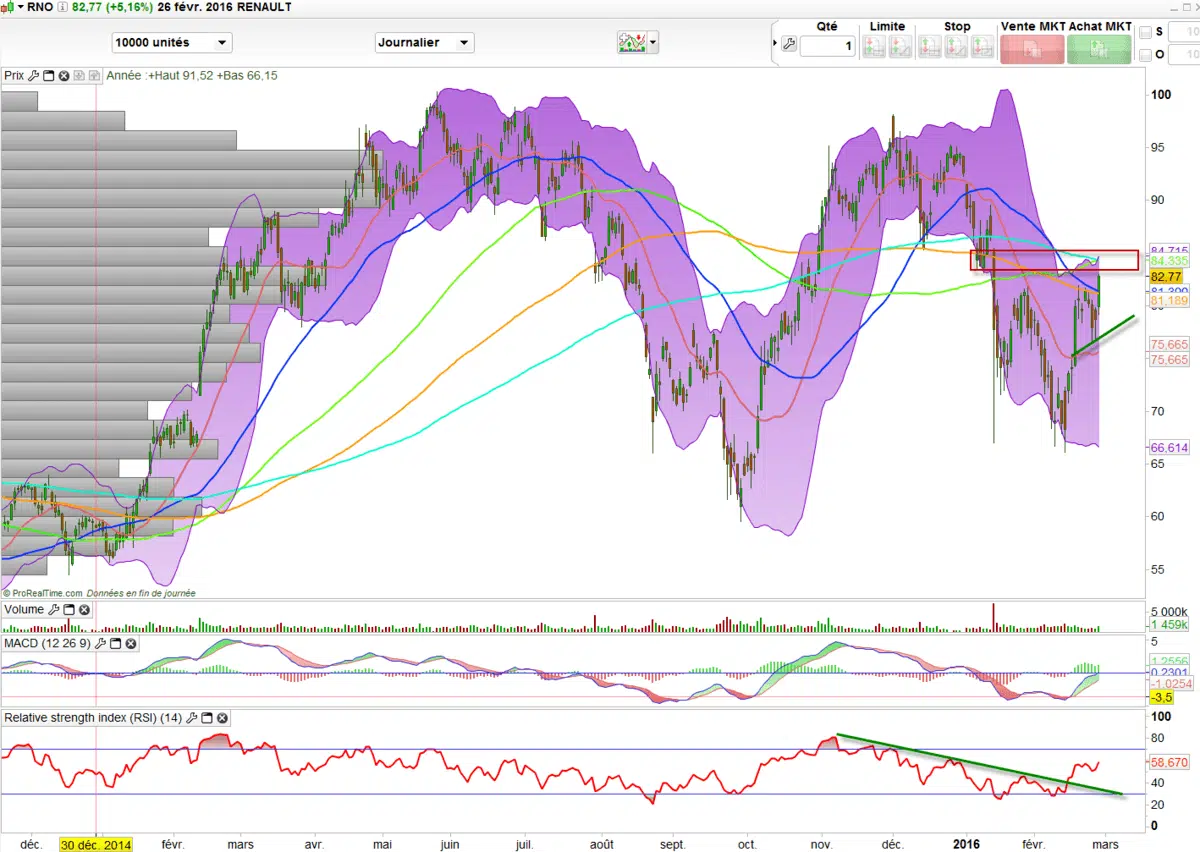
Task: Click the Année :+Haut 91,52 +Bas 66,15 text
Action: click(191, 76)
